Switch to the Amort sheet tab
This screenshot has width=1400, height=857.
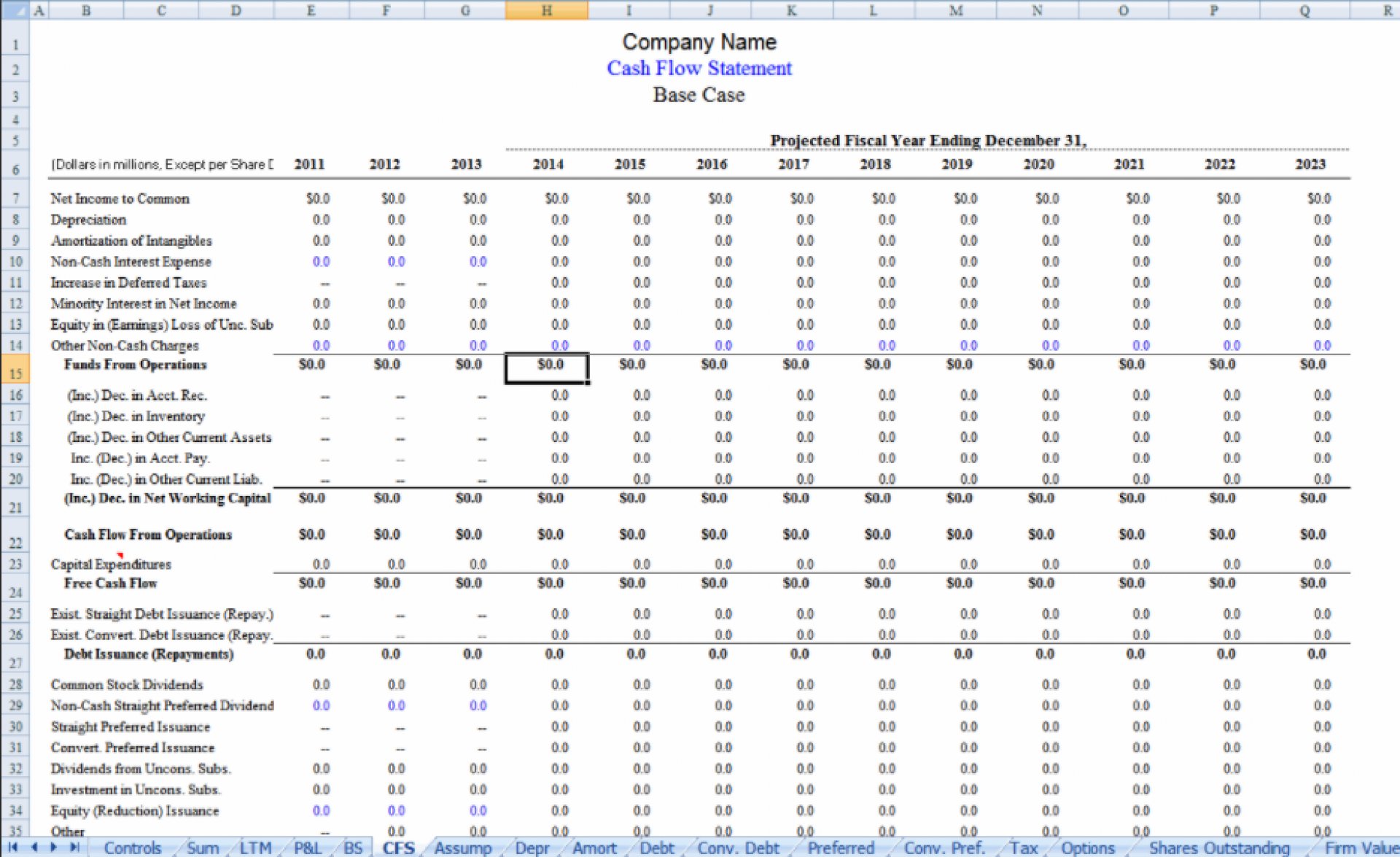point(594,848)
